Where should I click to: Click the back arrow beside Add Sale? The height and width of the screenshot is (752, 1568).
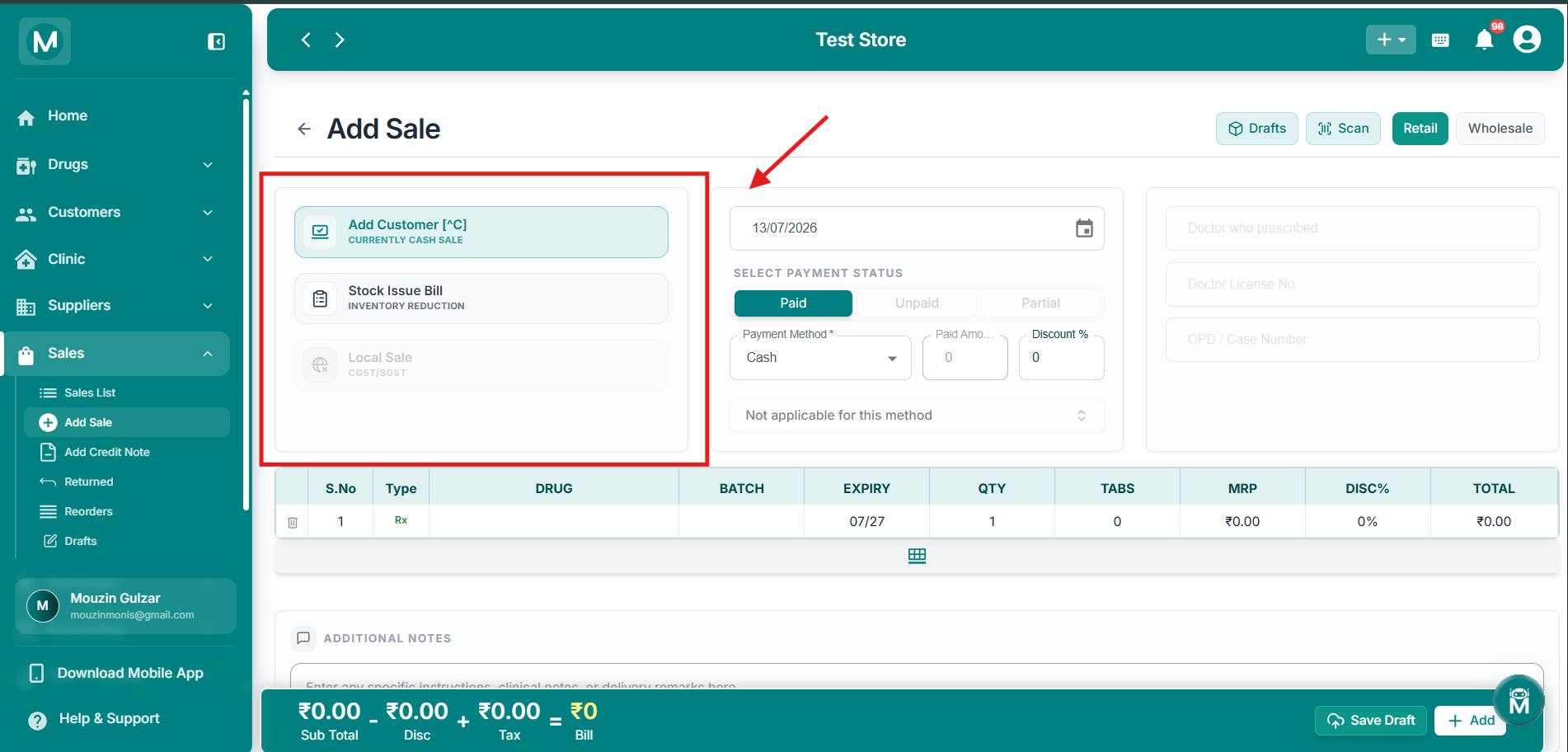[x=304, y=129]
